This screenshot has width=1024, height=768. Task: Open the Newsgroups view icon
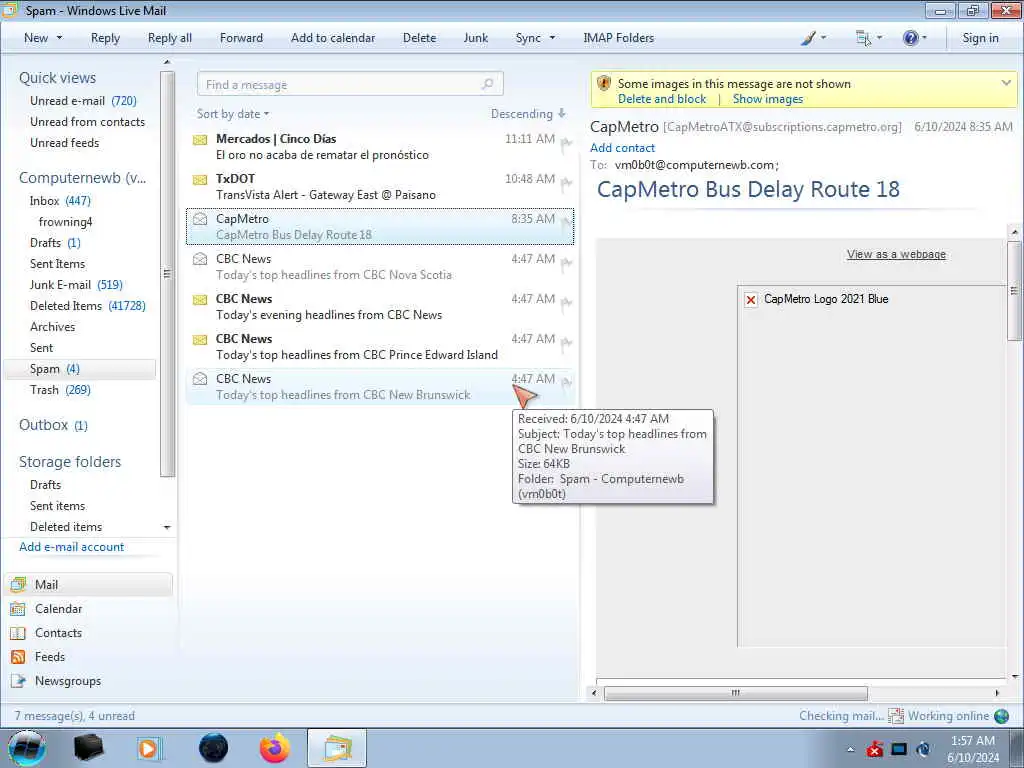tap(18, 681)
